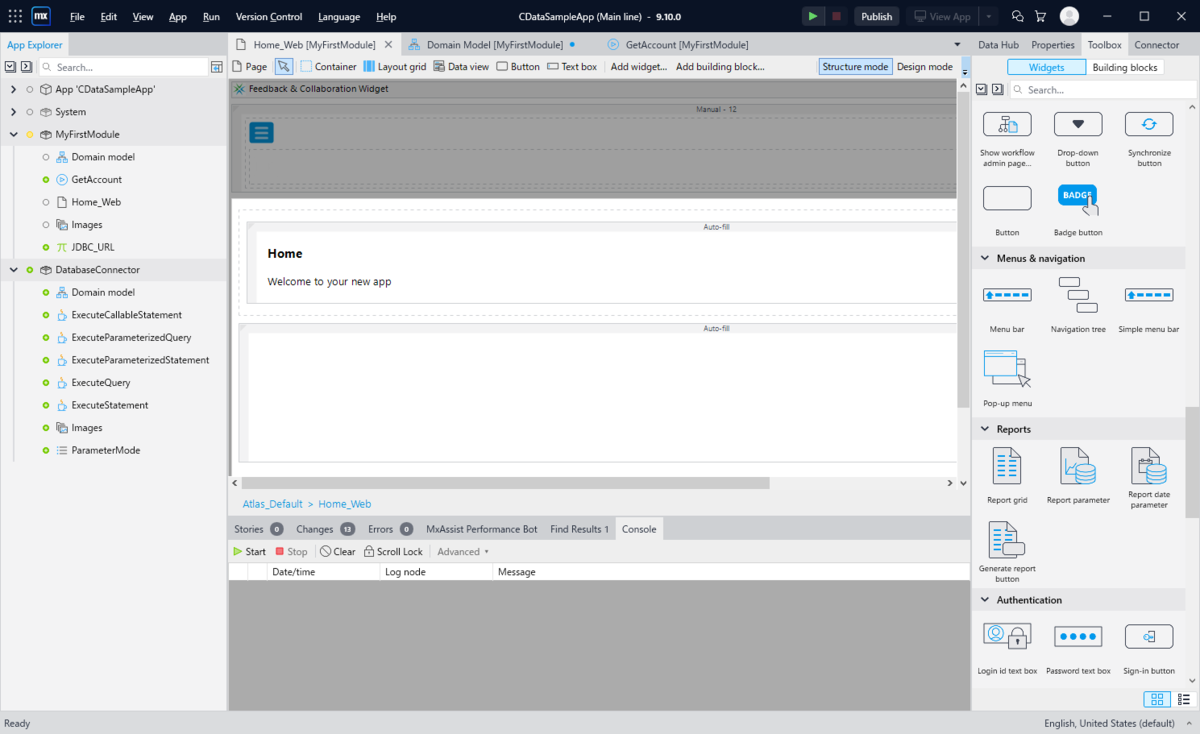The width and height of the screenshot is (1200, 734).
Task: Open the Run menu
Action: 211,17
